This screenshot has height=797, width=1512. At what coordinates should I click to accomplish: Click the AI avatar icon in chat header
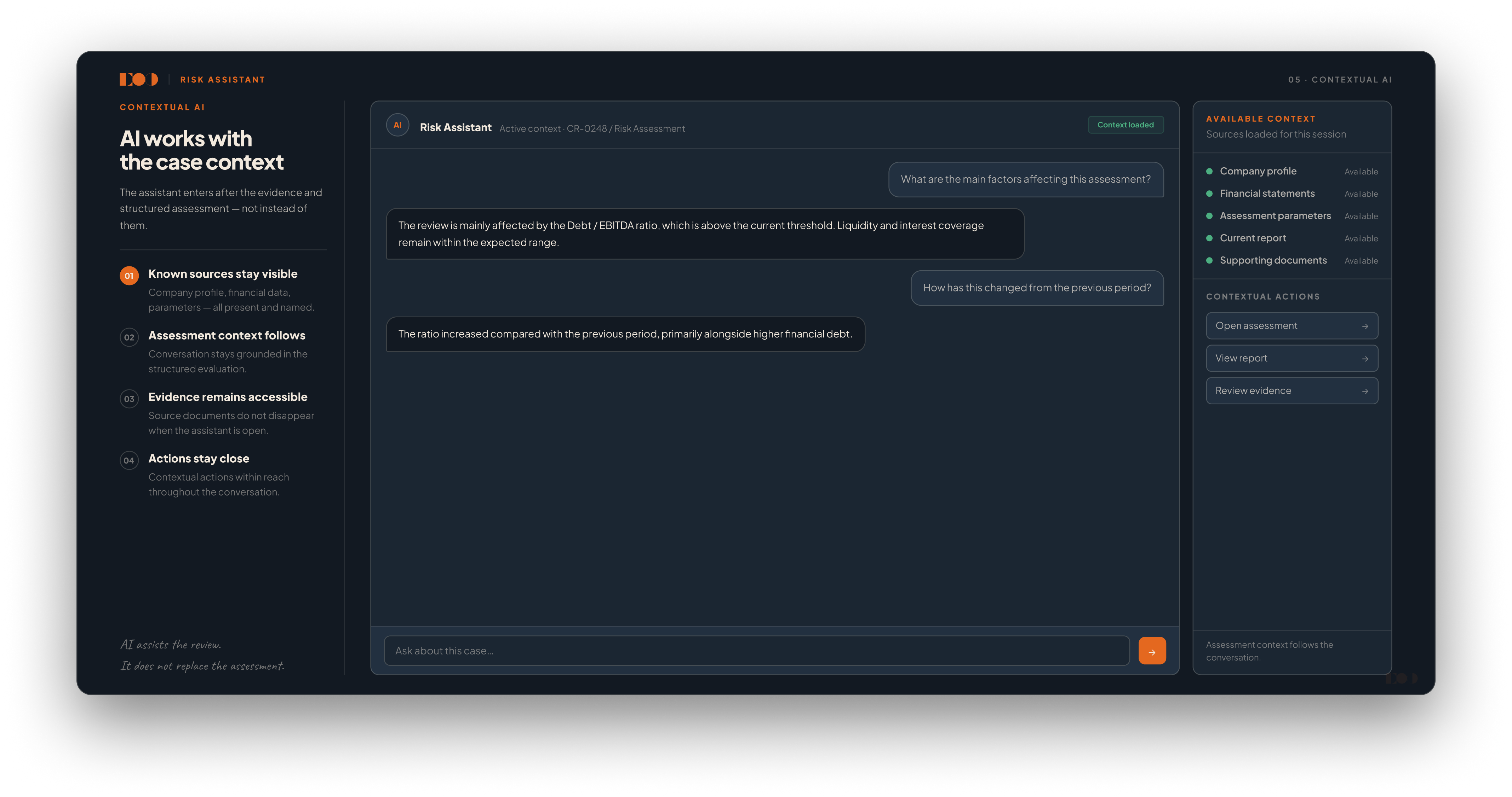[397, 125]
